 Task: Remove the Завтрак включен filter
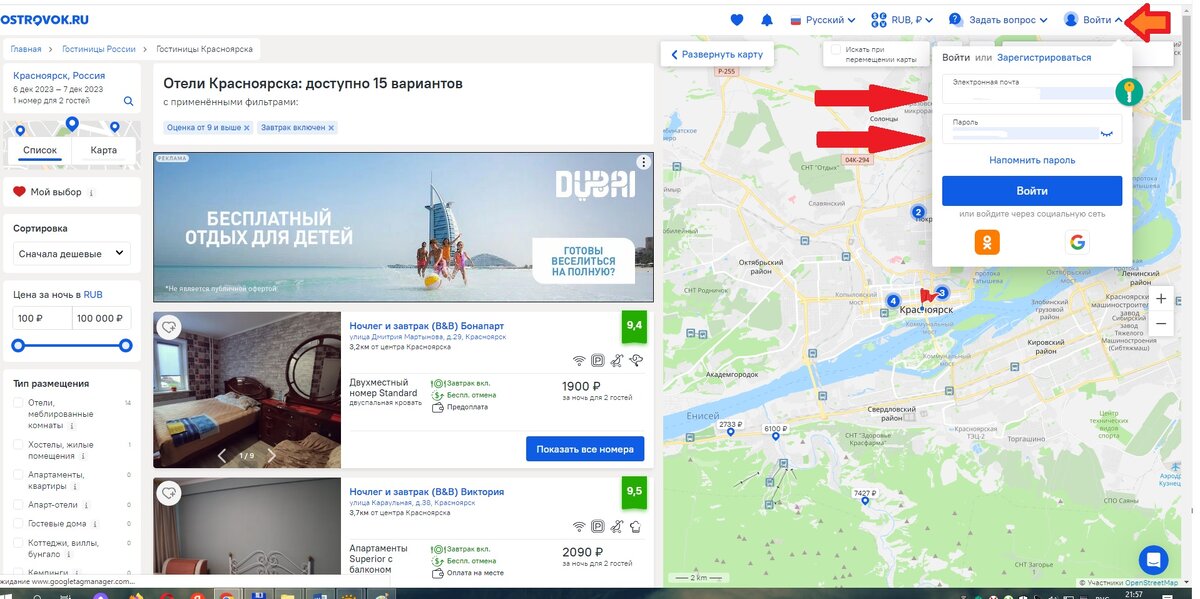[331, 128]
